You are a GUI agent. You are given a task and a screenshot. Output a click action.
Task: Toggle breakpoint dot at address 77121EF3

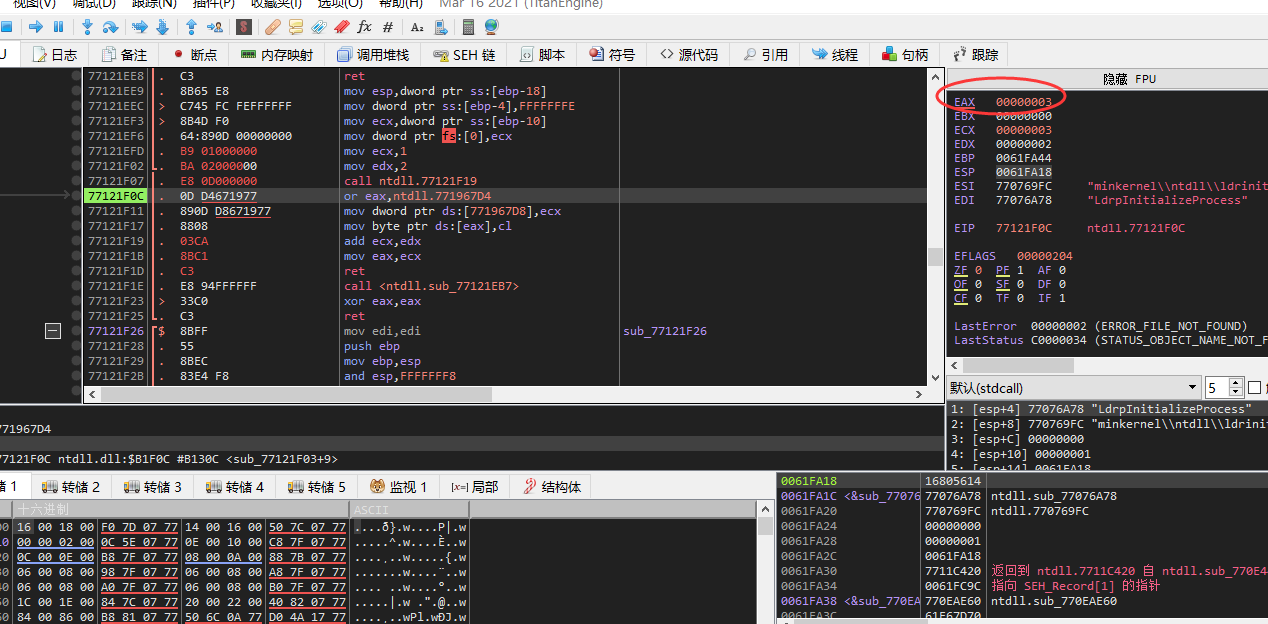[77, 121]
